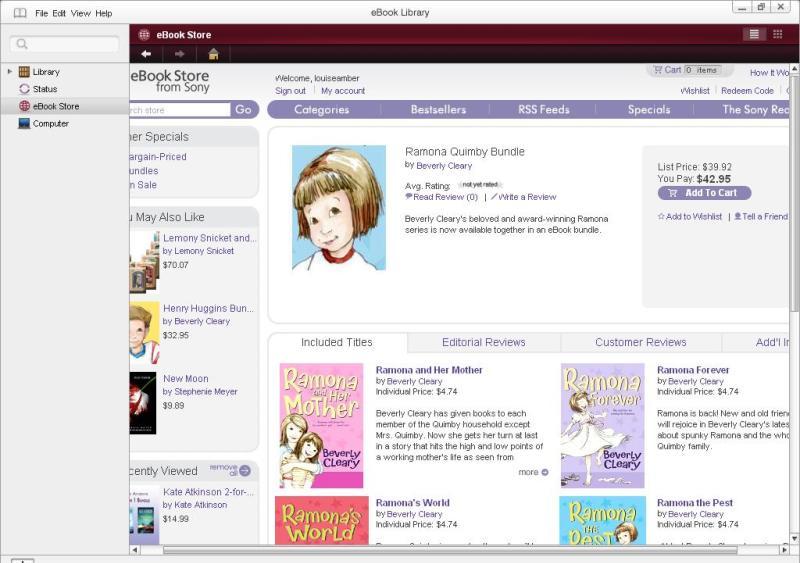Click the Ramona and Her Mother cover thumbnail
Viewport: 800px width, 563px height.
click(x=321, y=426)
